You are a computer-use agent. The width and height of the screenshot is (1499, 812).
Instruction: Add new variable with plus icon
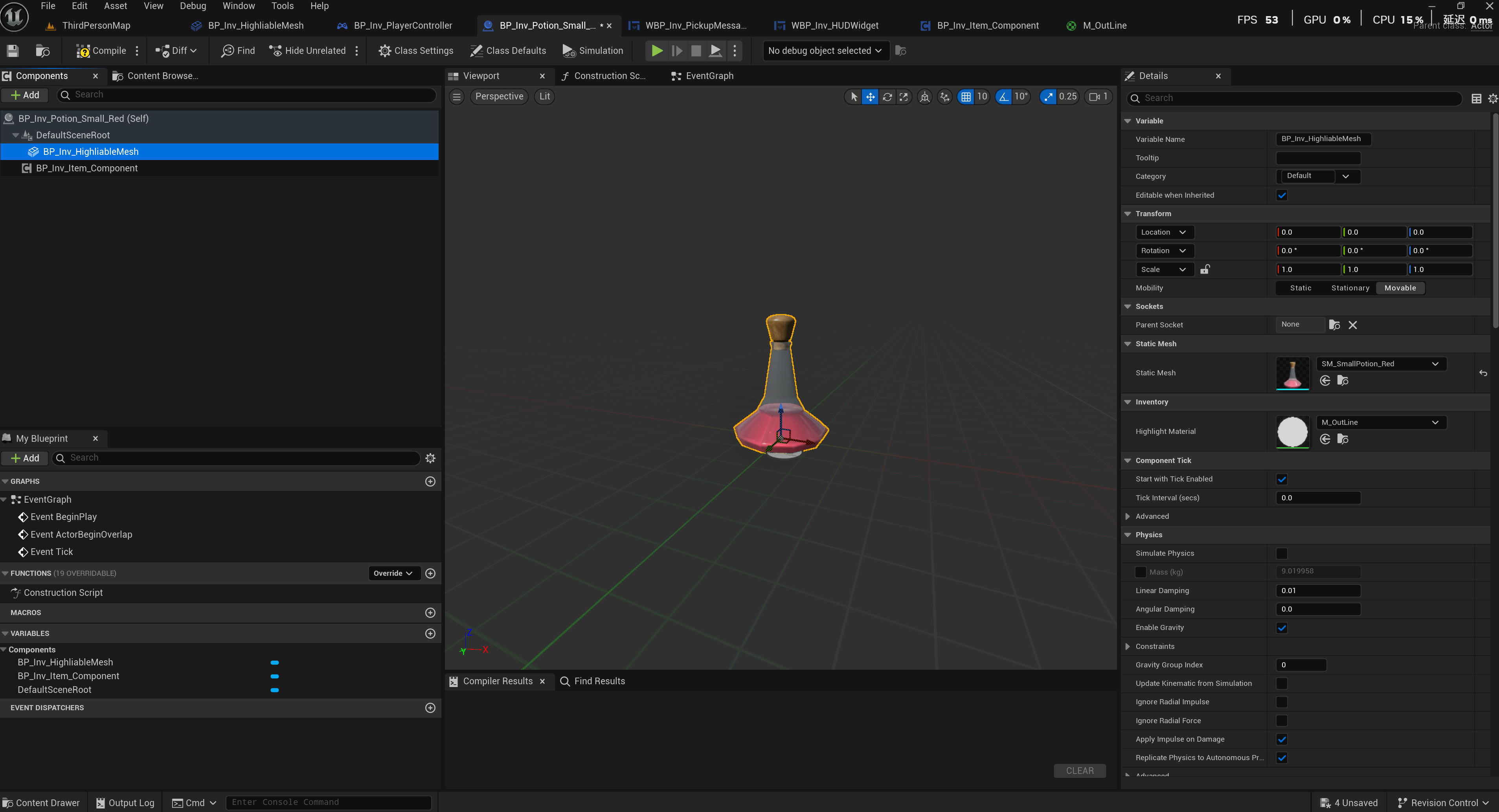tap(430, 633)
